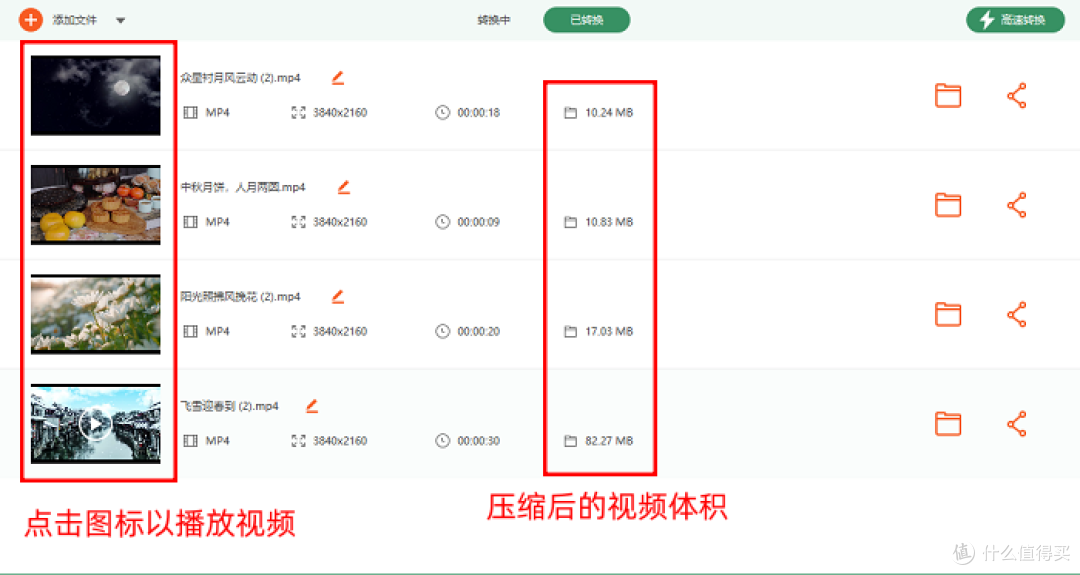Share the 10.83 MB video
Screen dimensions: 1080x575
click(x=1017, y=205)
